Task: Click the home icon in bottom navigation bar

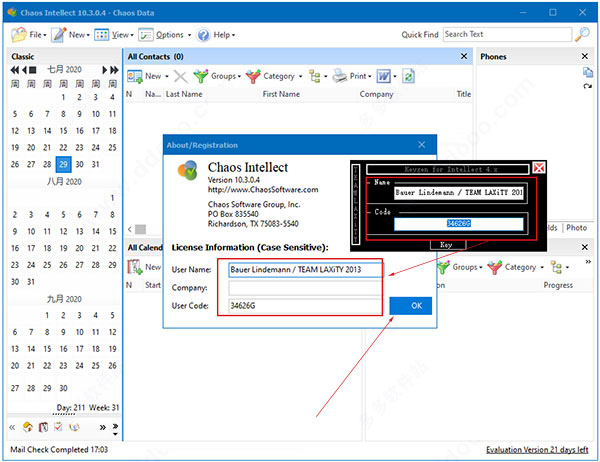Action: point(28,427)
